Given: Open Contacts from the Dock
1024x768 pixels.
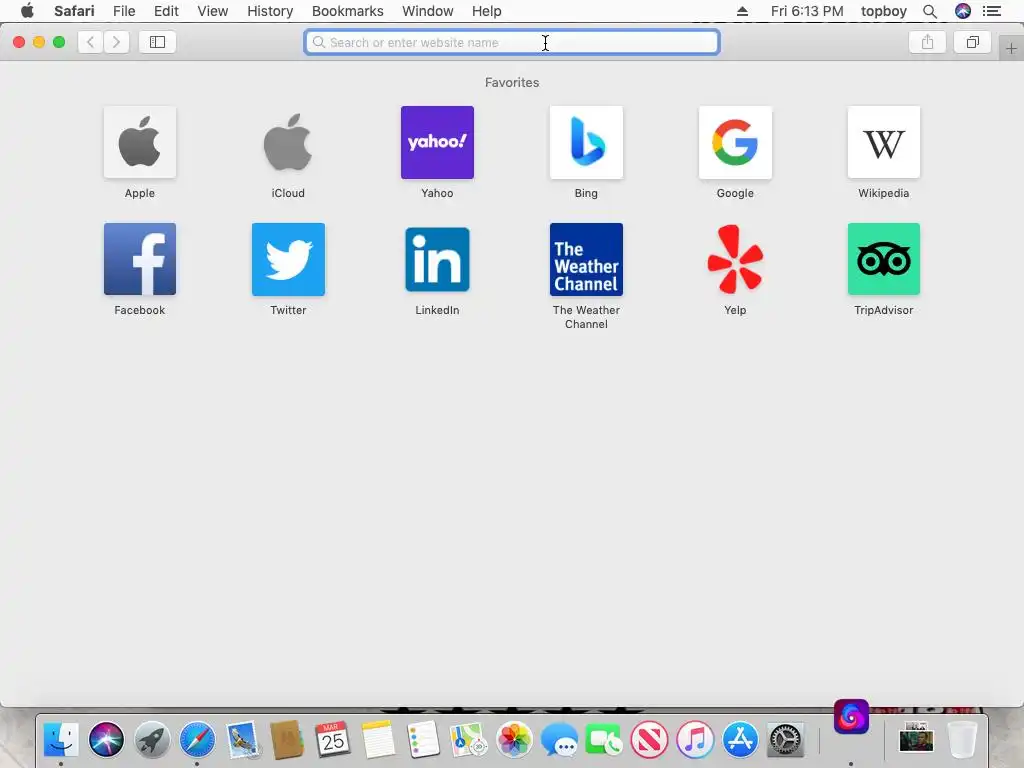Looking at the screenshot, I should 287,739.
